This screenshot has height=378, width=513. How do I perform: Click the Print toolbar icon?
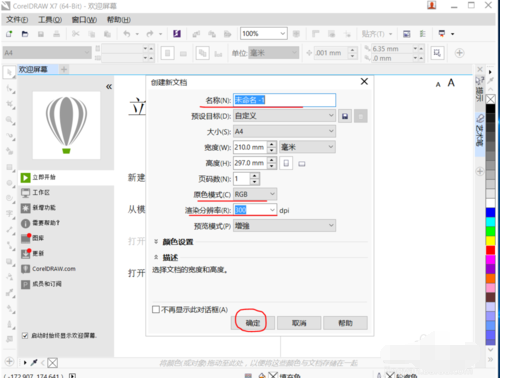tap(56, 34)
